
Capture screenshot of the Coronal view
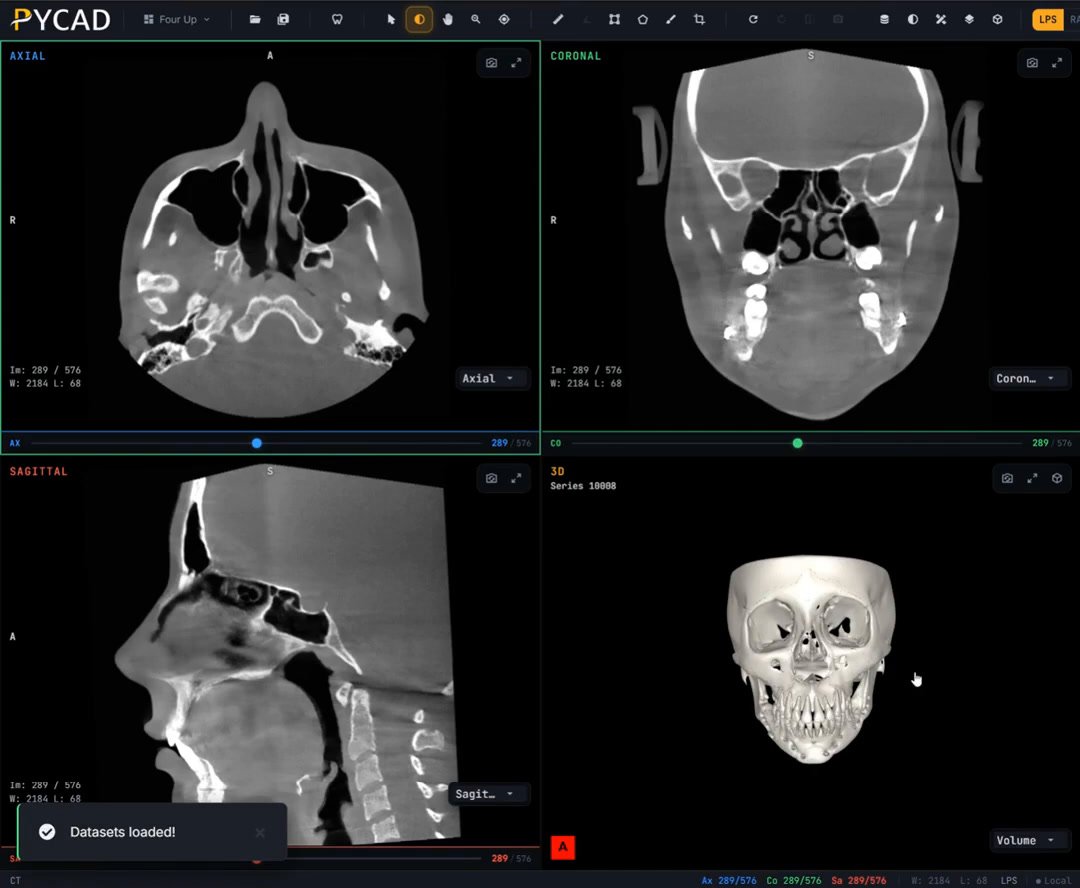(x=1032, y=63)
